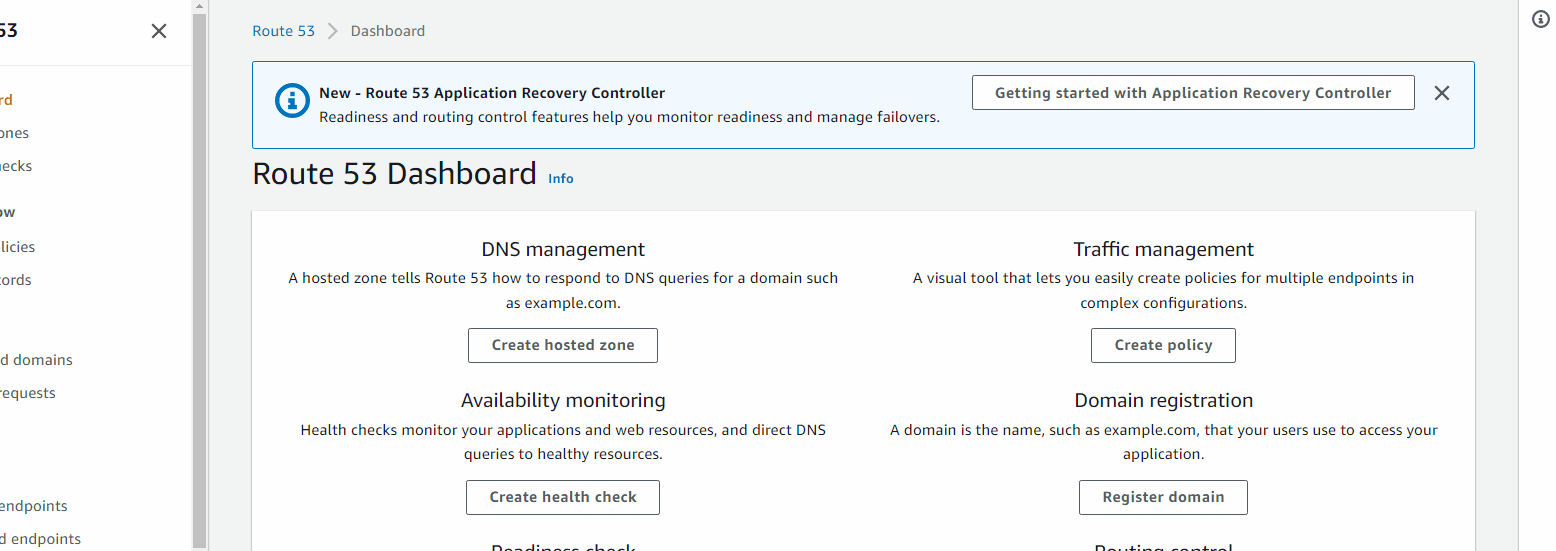Open the Info link beside Route 53 Dashboard

pyautogui.click(x=561, y=178)
